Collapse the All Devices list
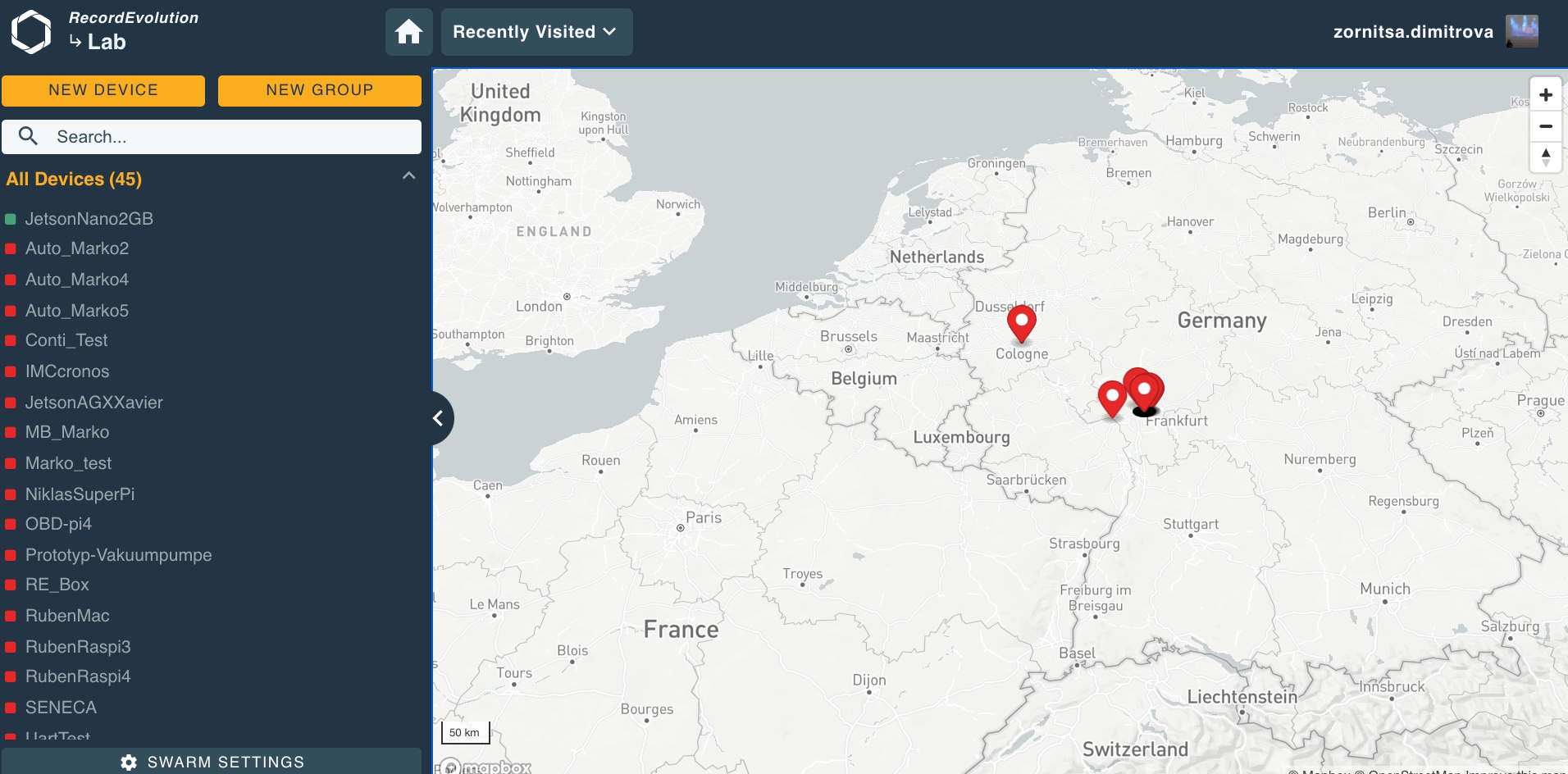 [408, 177]
